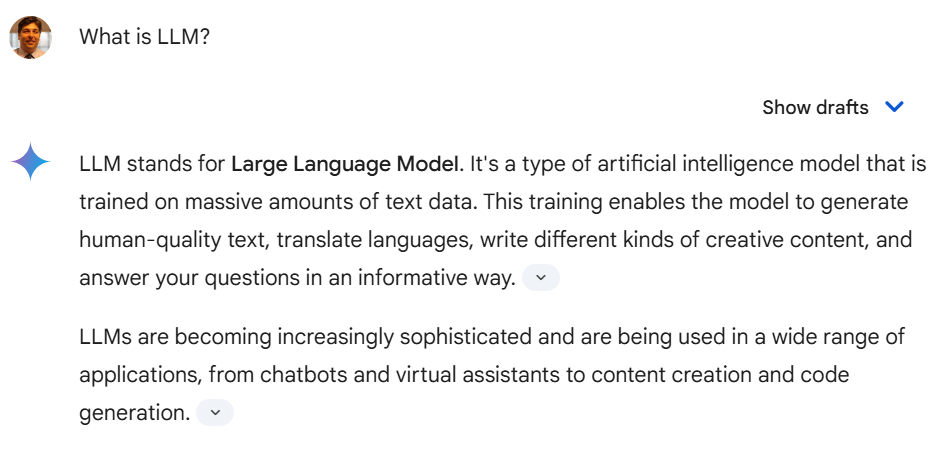Click the bold 'Large Language Model' text
This screenshot has width=952, height=453.
pos(345,164)
